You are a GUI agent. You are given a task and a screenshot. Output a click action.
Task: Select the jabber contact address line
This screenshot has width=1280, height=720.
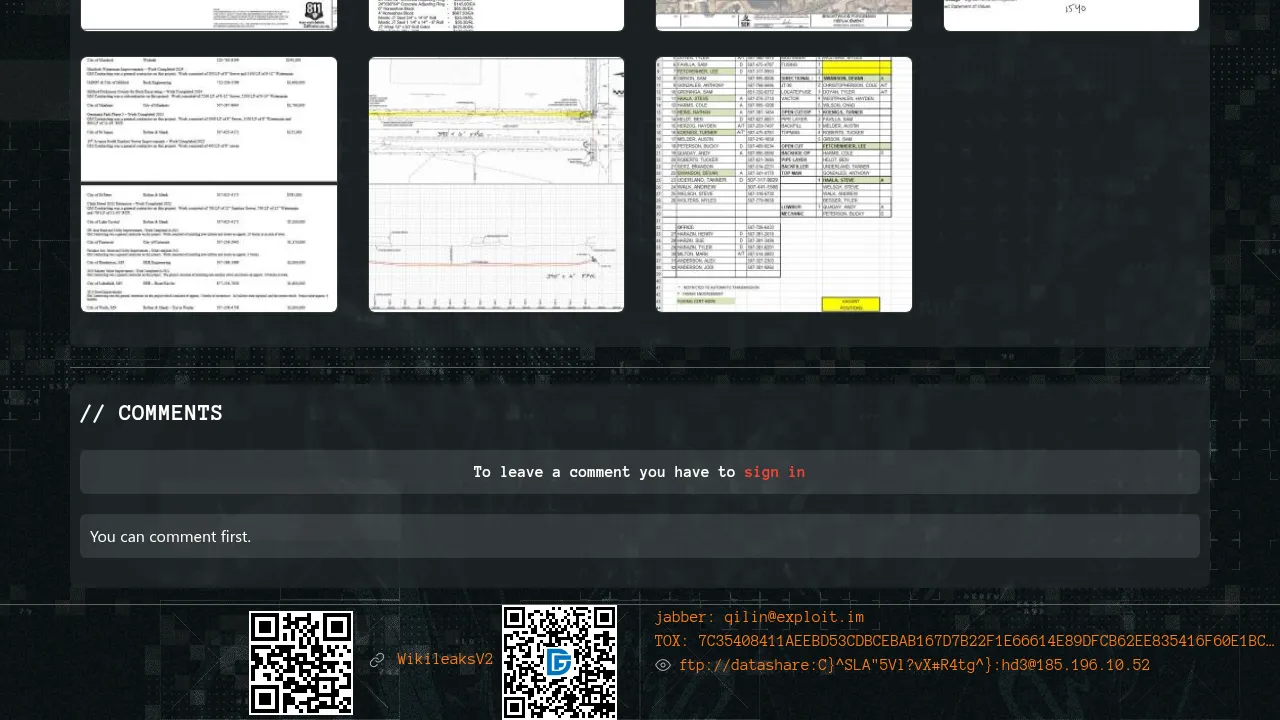pos(759,617)
